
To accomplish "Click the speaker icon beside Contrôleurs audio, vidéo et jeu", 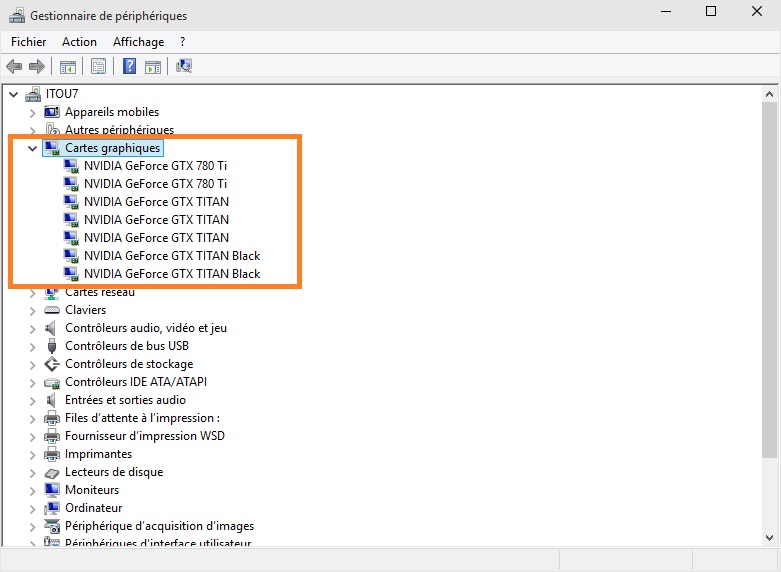I will pos(50,328).
